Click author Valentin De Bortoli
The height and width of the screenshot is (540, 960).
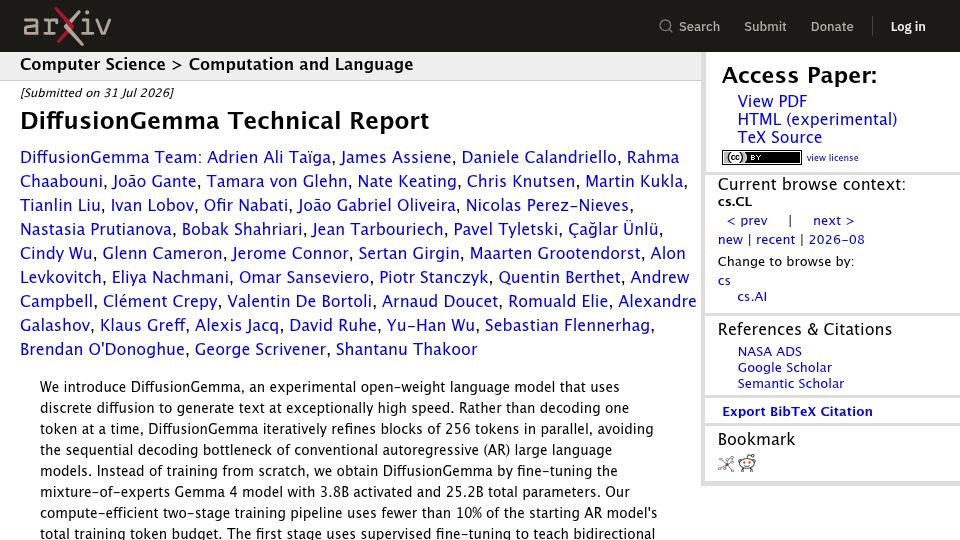(x=299, y=301)
